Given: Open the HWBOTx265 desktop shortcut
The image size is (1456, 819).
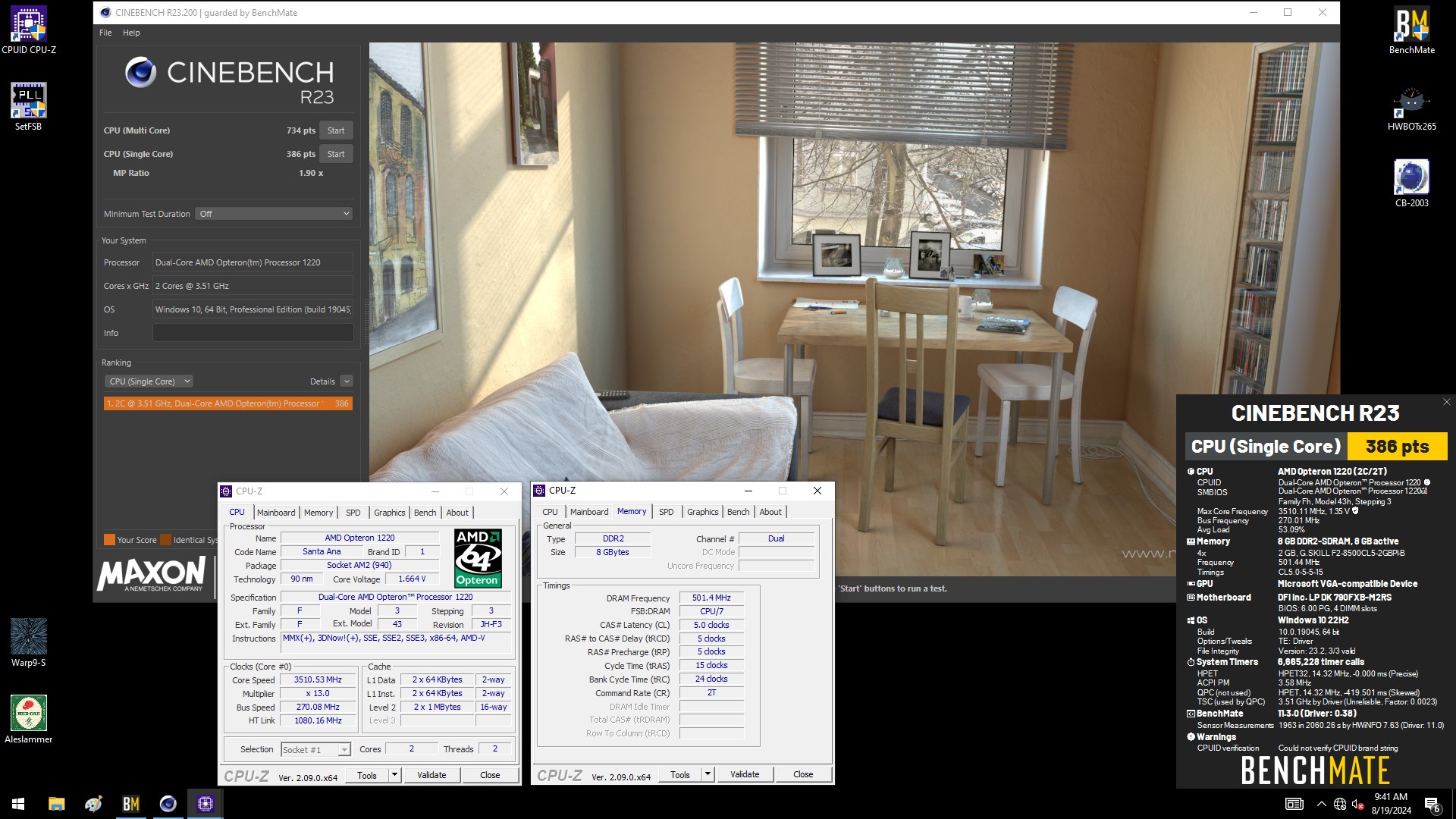Looking at the screenshot, I should click(x=1411, y=107).
